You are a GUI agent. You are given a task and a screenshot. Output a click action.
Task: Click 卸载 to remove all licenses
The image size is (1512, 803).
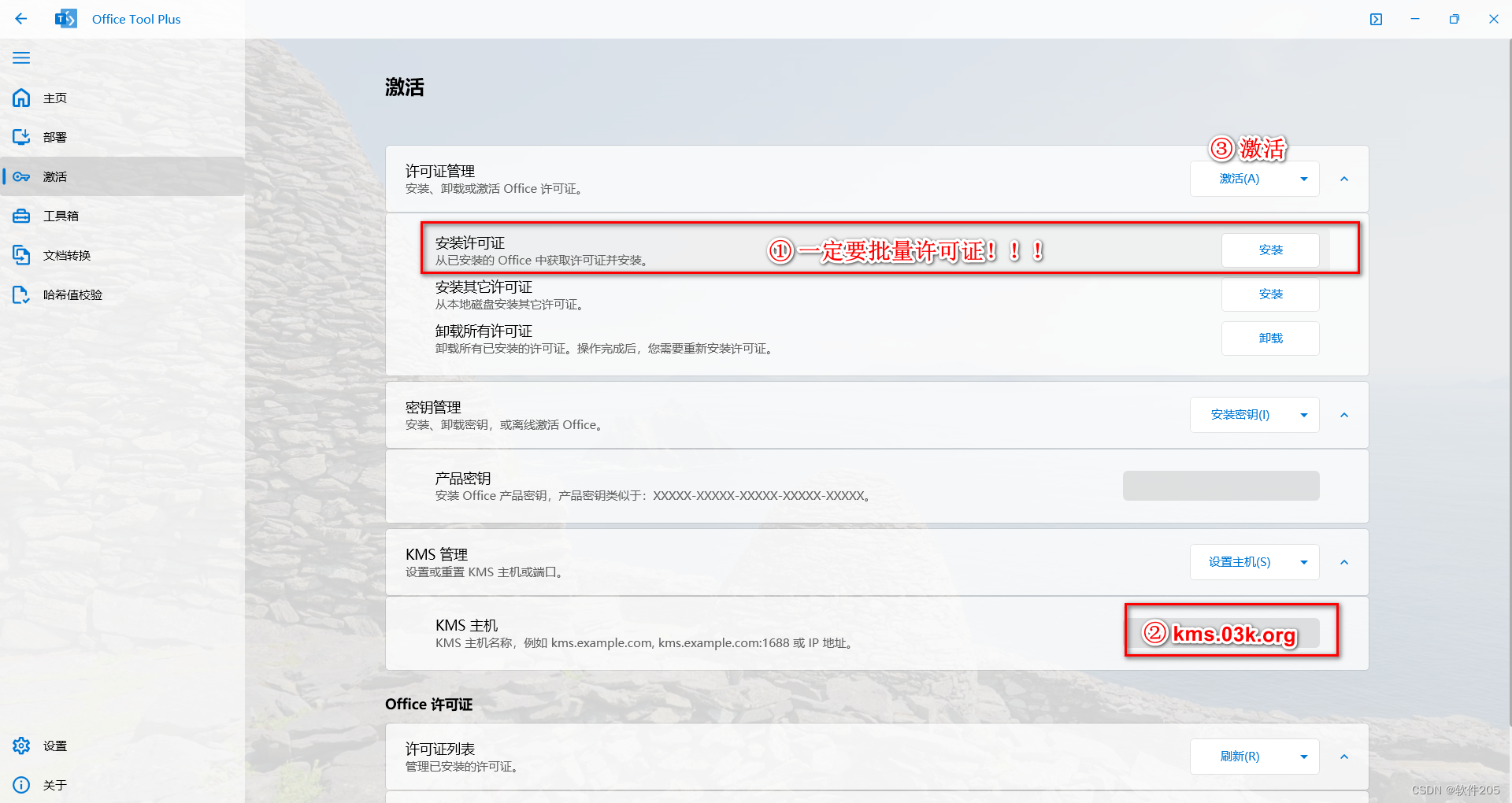1270,338
